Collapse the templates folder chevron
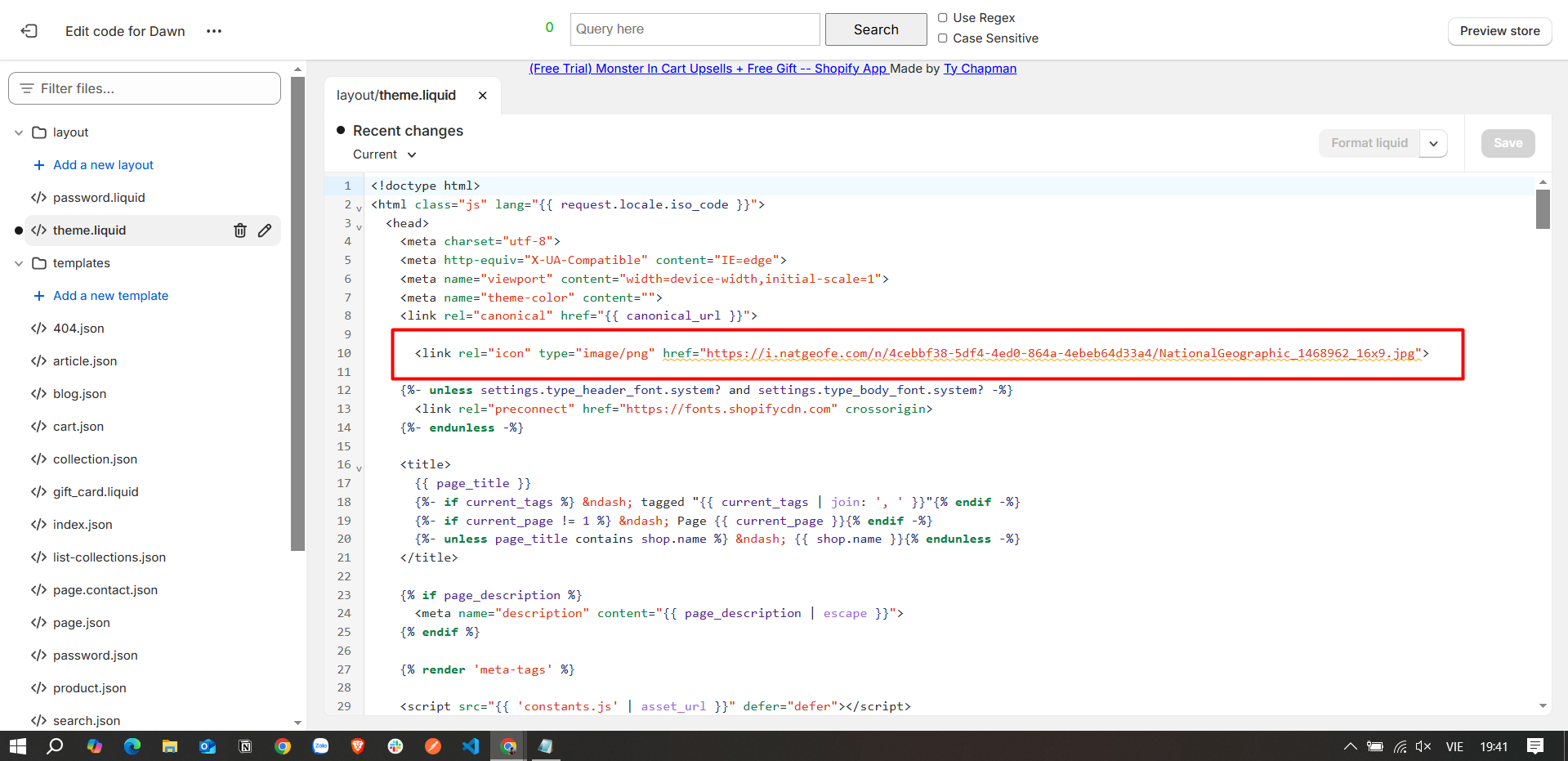 pyautogui.click(x=19, y=263)
